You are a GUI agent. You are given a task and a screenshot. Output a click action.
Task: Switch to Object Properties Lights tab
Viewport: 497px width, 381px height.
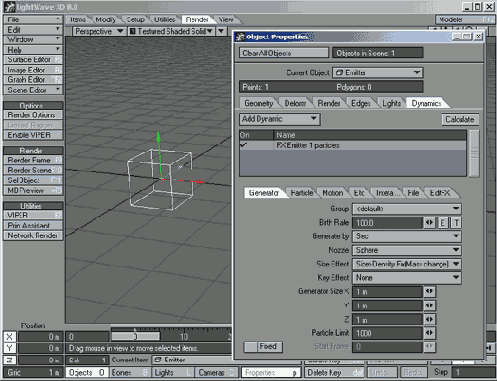coord(391,103)
